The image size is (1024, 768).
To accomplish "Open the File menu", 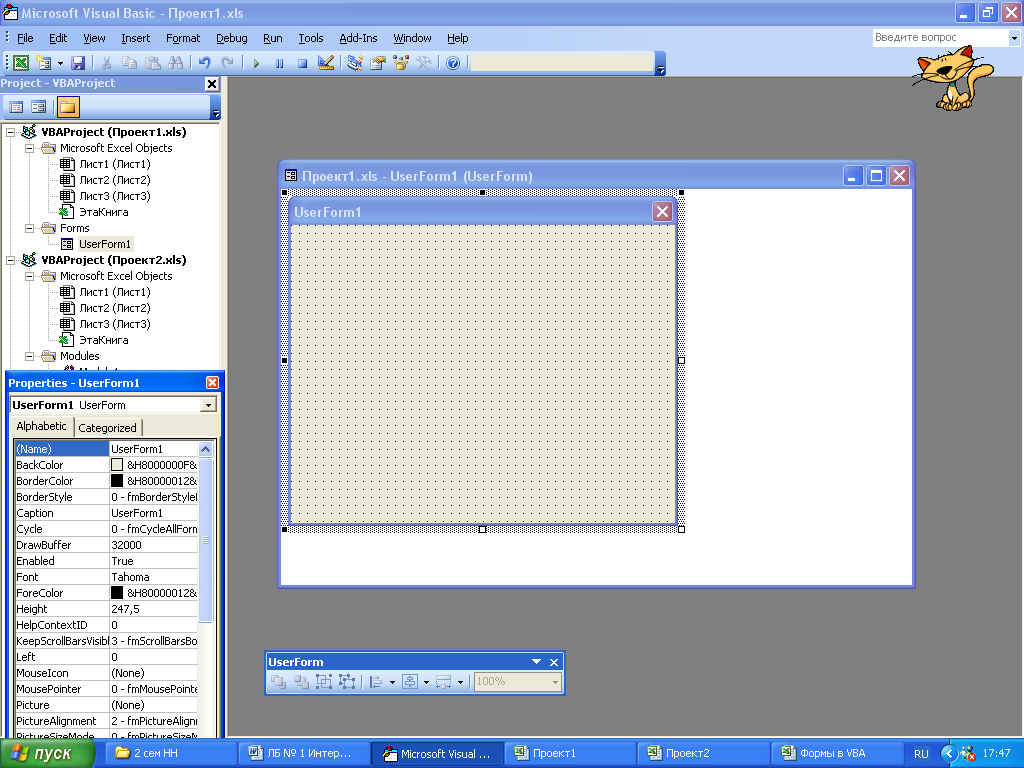I will 25,38.
